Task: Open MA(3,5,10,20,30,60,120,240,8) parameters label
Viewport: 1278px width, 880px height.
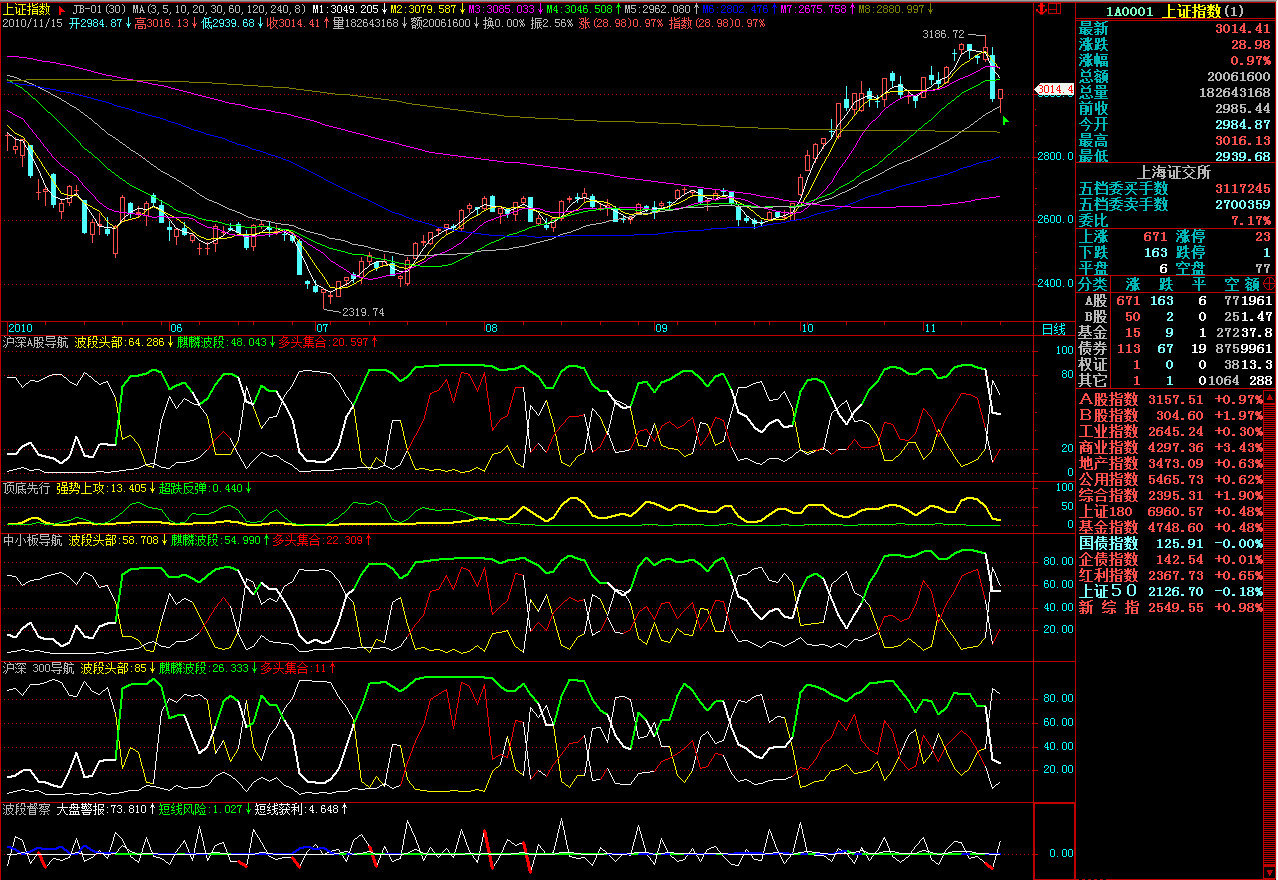Action: (220, 9)
